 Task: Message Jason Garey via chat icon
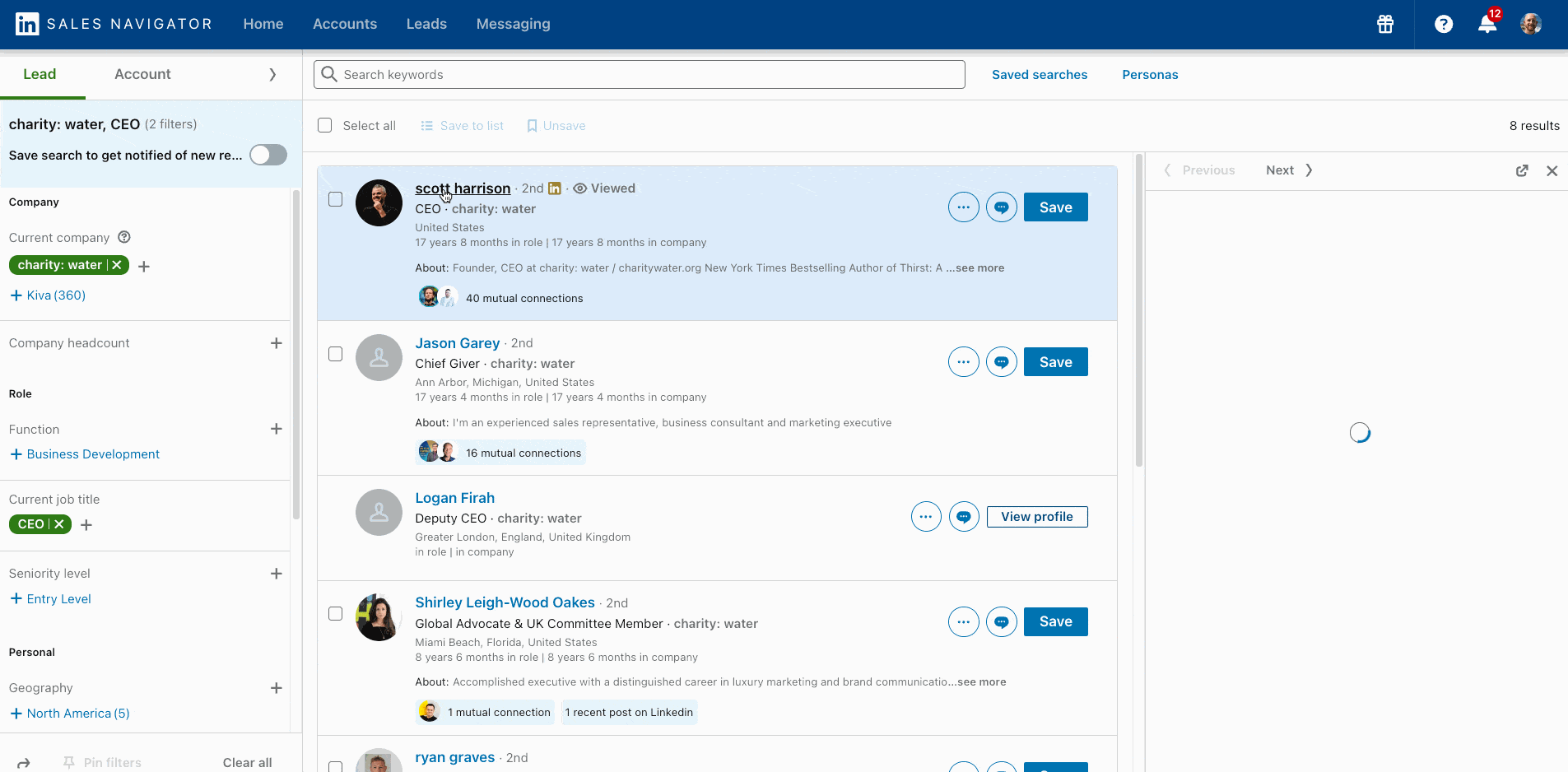(1002, 362)
